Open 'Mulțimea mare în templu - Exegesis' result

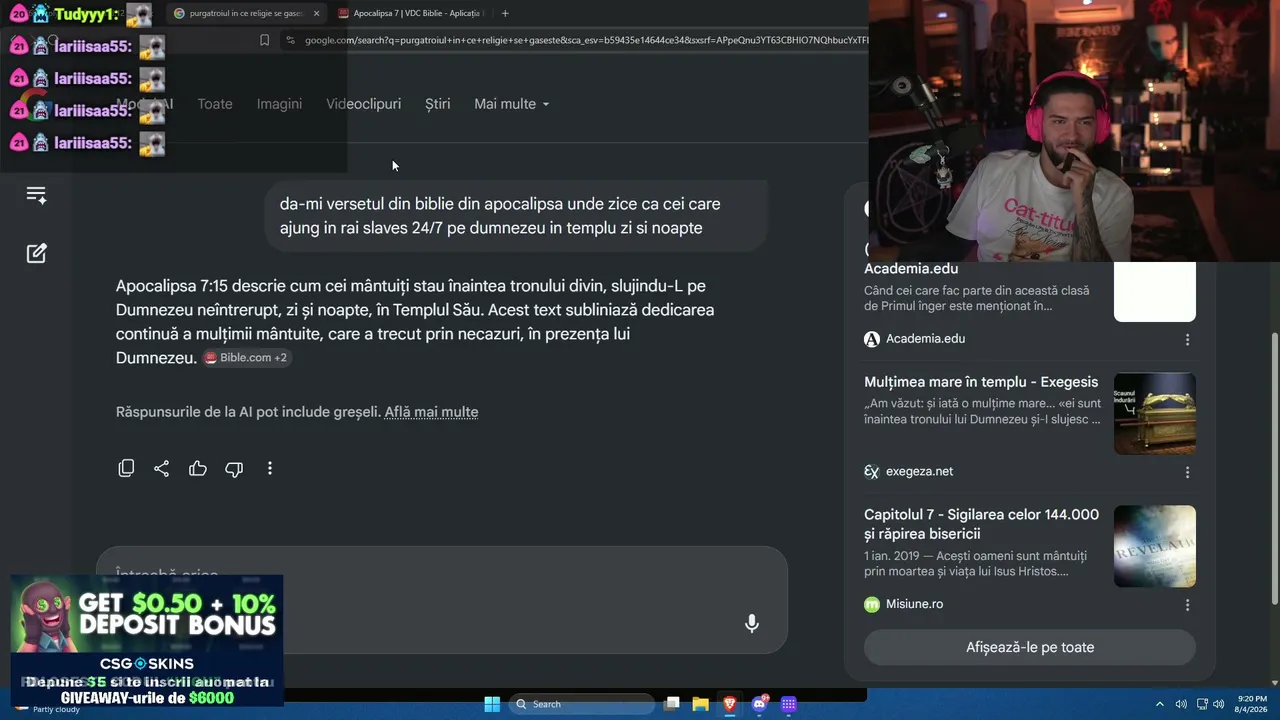[x=981, y=382]
